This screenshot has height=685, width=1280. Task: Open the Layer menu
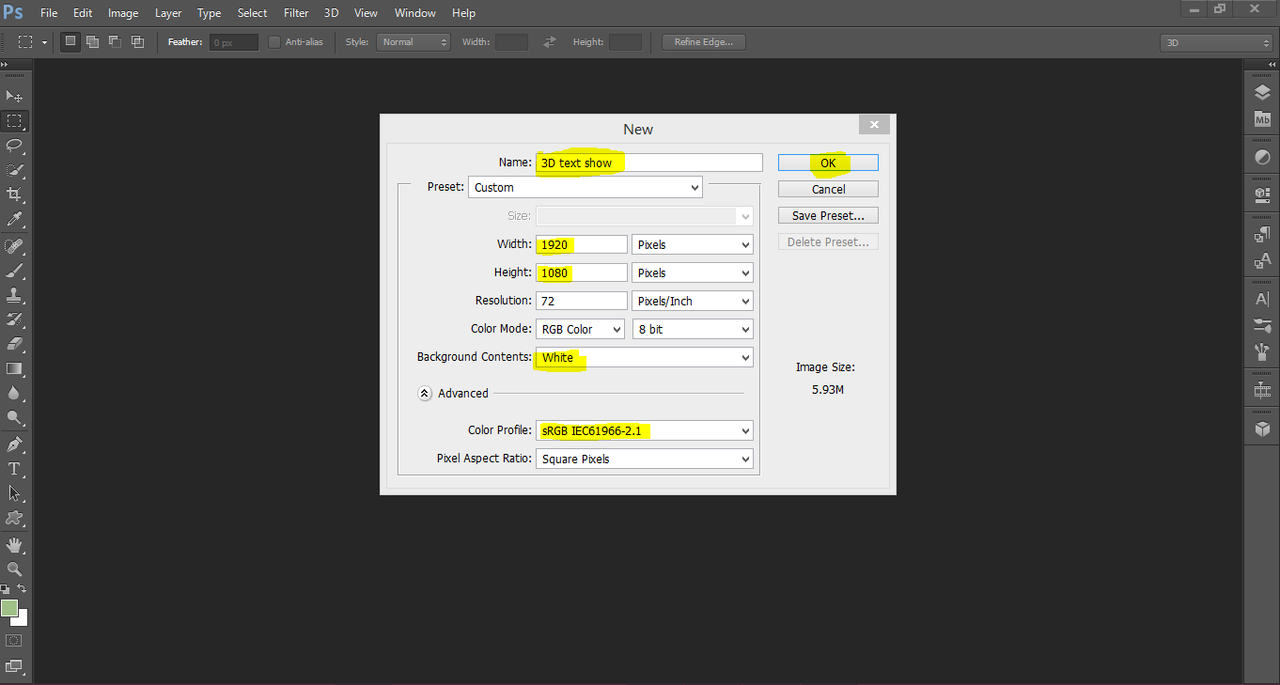168,13
